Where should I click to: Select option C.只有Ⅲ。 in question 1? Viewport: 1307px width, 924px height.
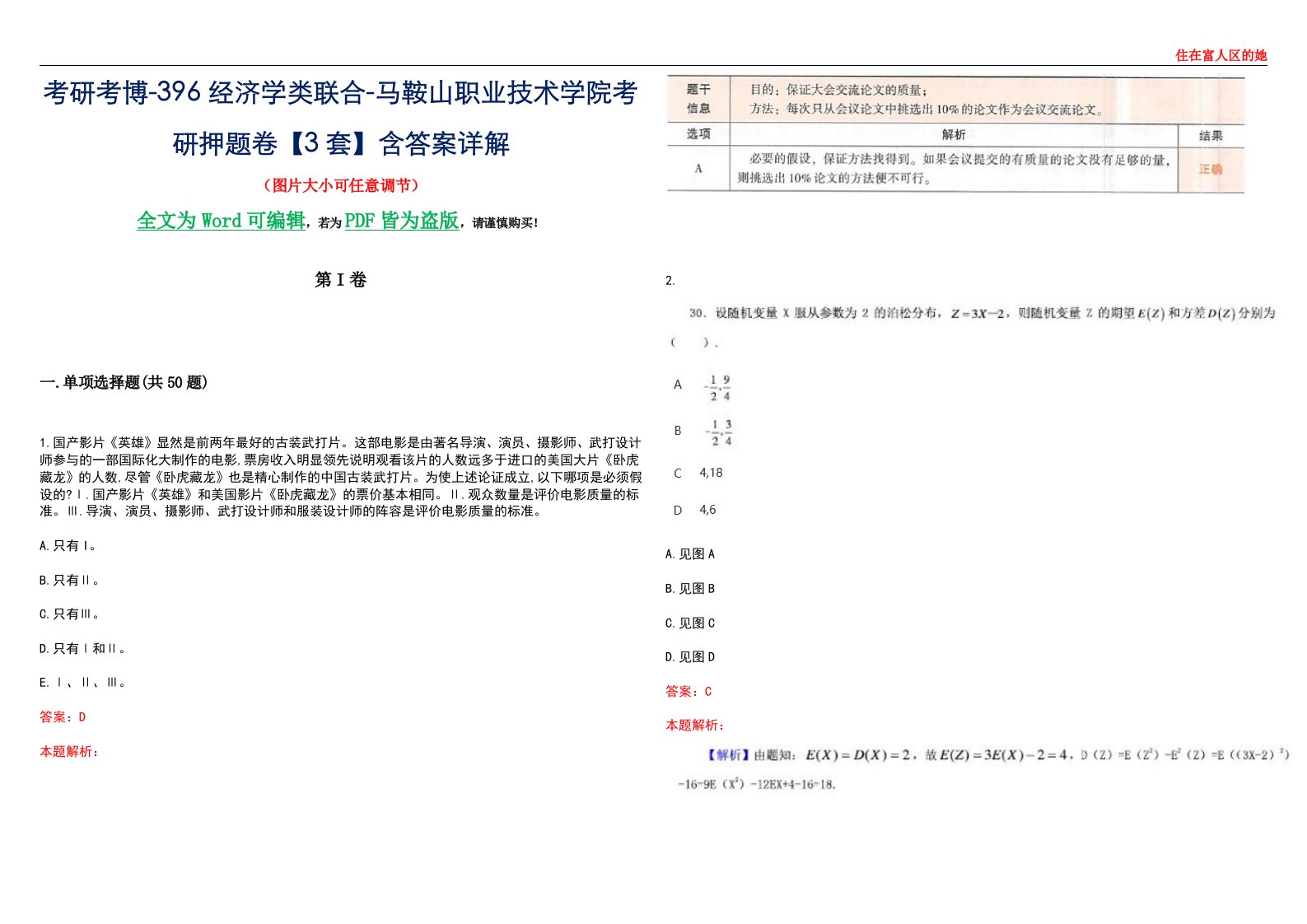click(69, 614)
